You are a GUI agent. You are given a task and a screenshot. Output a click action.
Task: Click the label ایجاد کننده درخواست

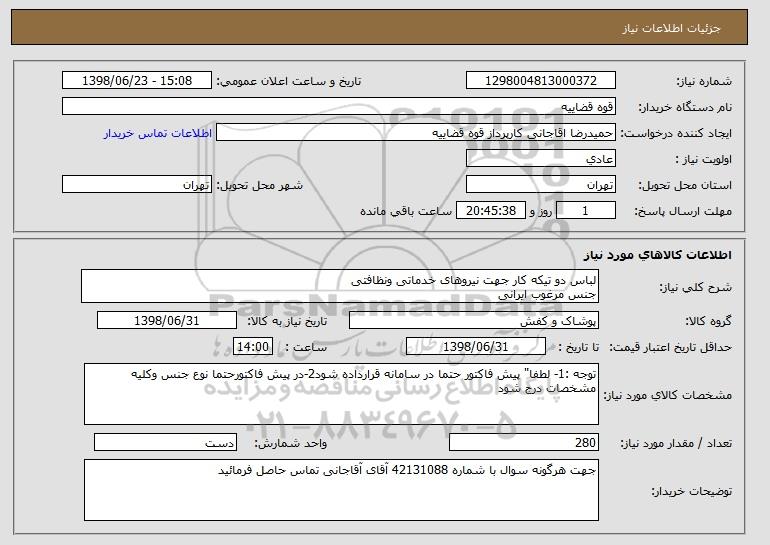coord(676,134)
